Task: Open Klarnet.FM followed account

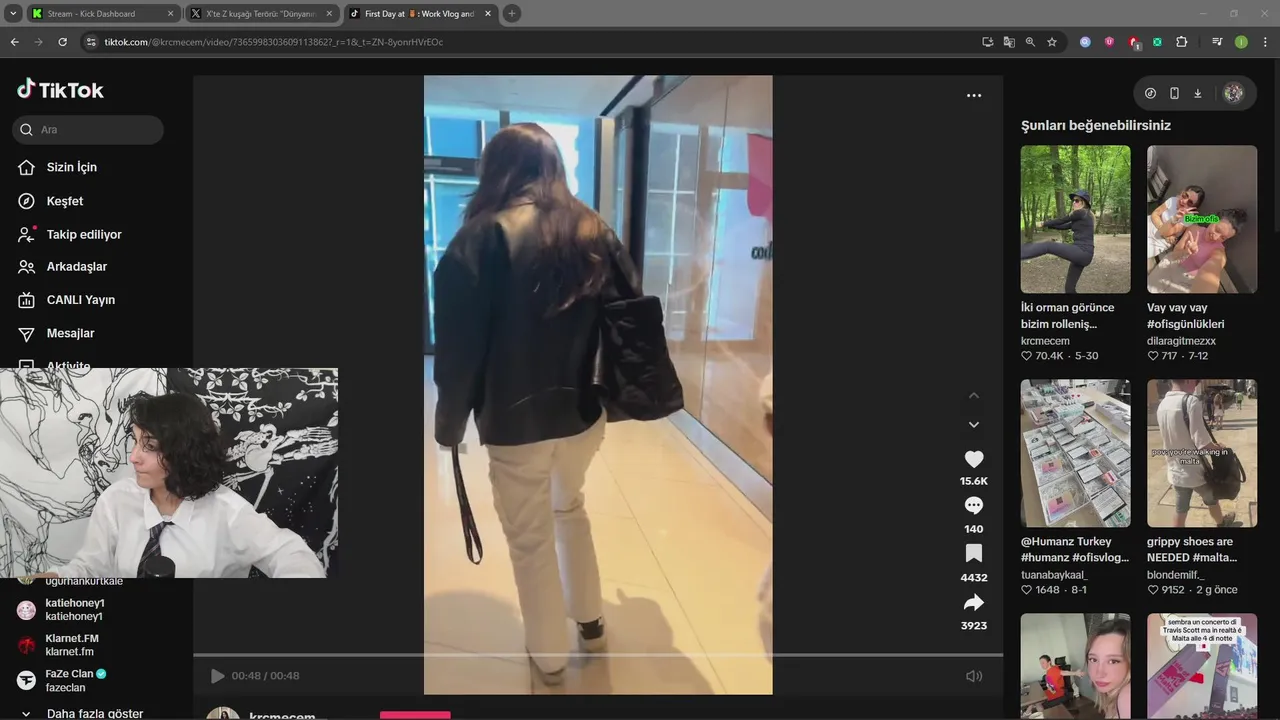Action: [72, 645]
